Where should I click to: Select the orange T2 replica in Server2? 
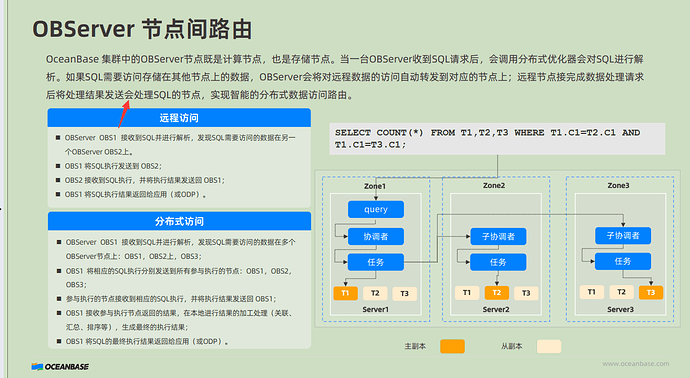(497, 293)
